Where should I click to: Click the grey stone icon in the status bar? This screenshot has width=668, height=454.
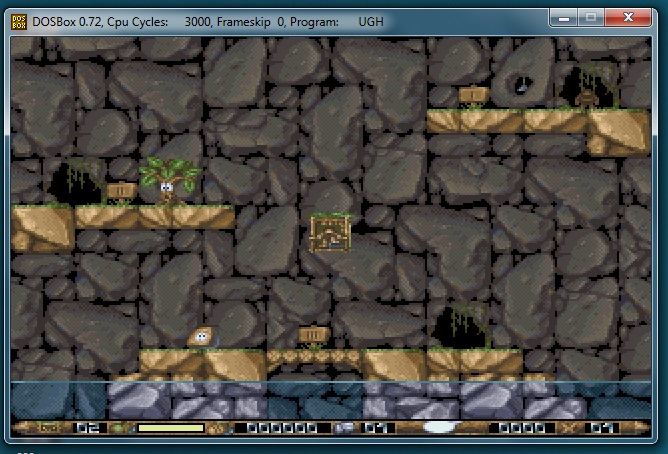[x=344, y=428]
